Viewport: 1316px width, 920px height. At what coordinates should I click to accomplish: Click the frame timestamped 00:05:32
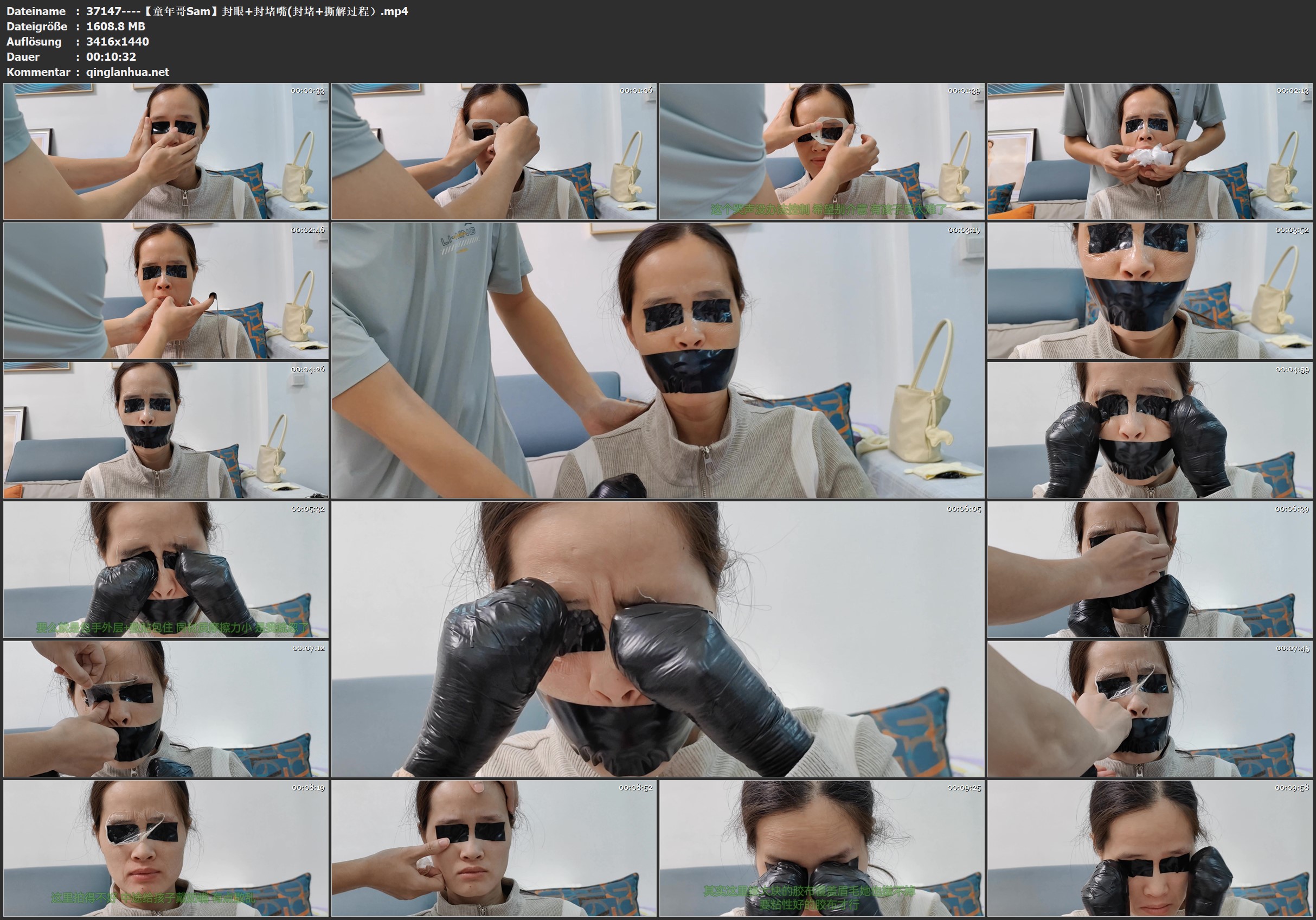pyautogui.click(x=165, y=570)
